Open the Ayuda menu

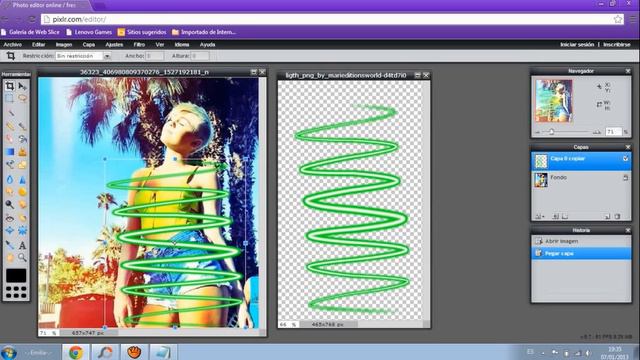click(207, 44)
